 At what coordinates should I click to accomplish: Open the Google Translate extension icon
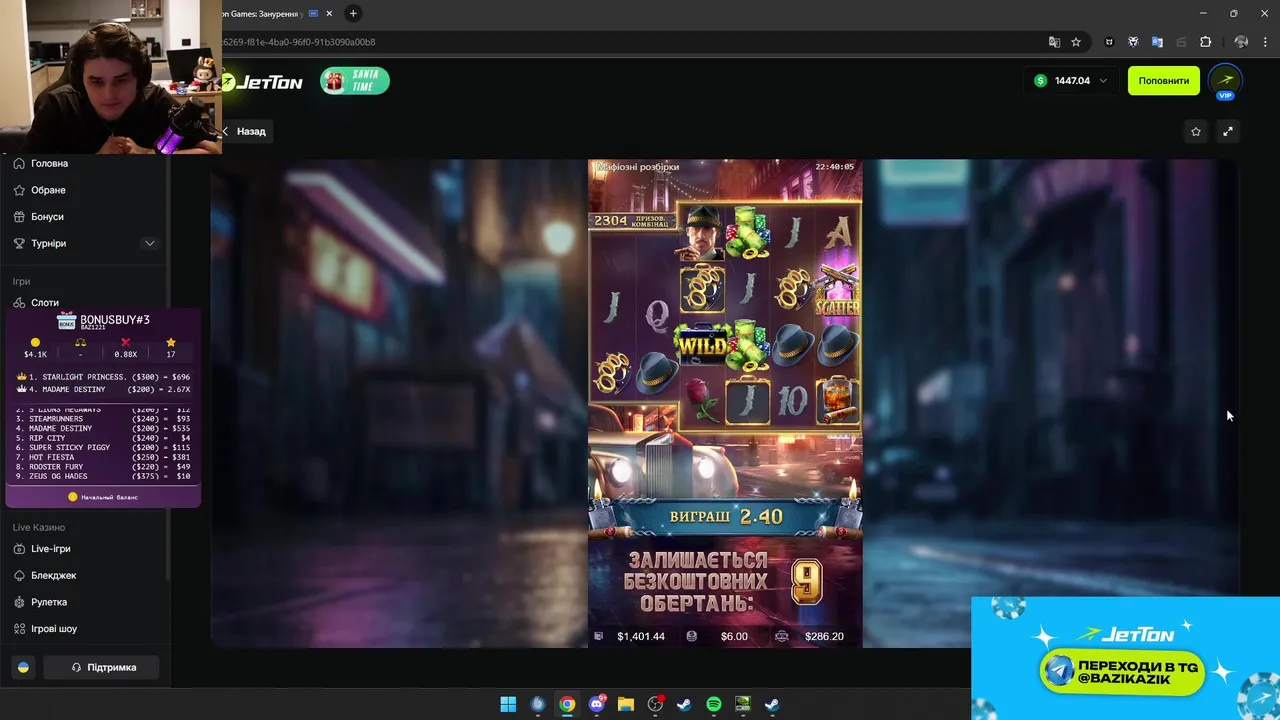1157,42
